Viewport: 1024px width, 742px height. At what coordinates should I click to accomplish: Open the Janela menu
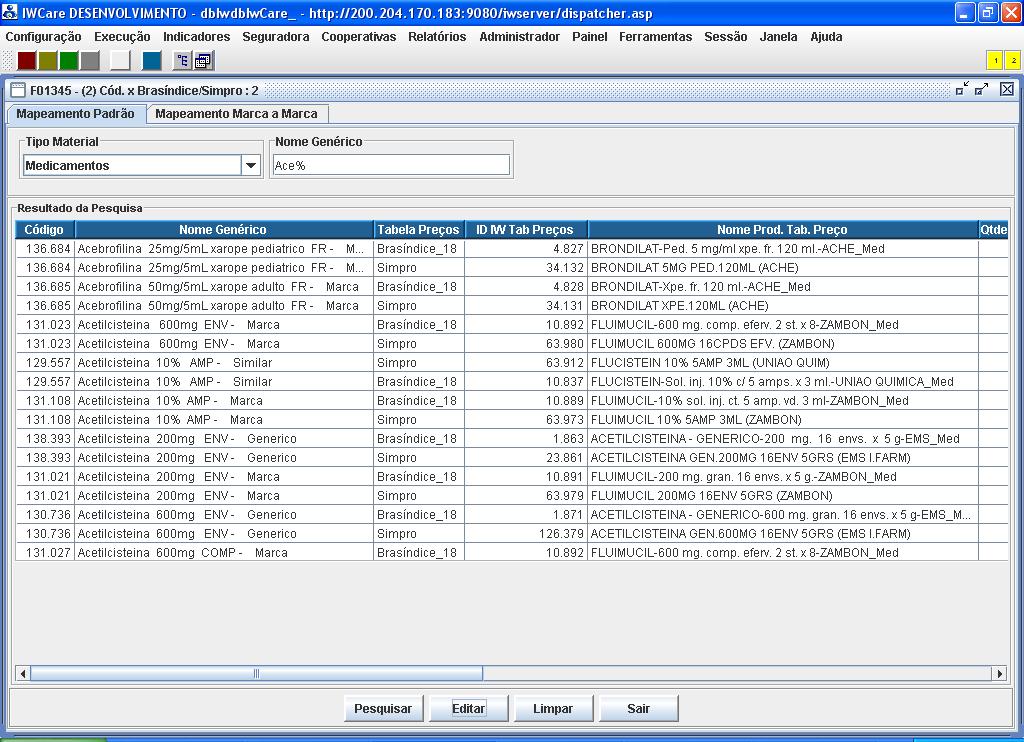778,37
